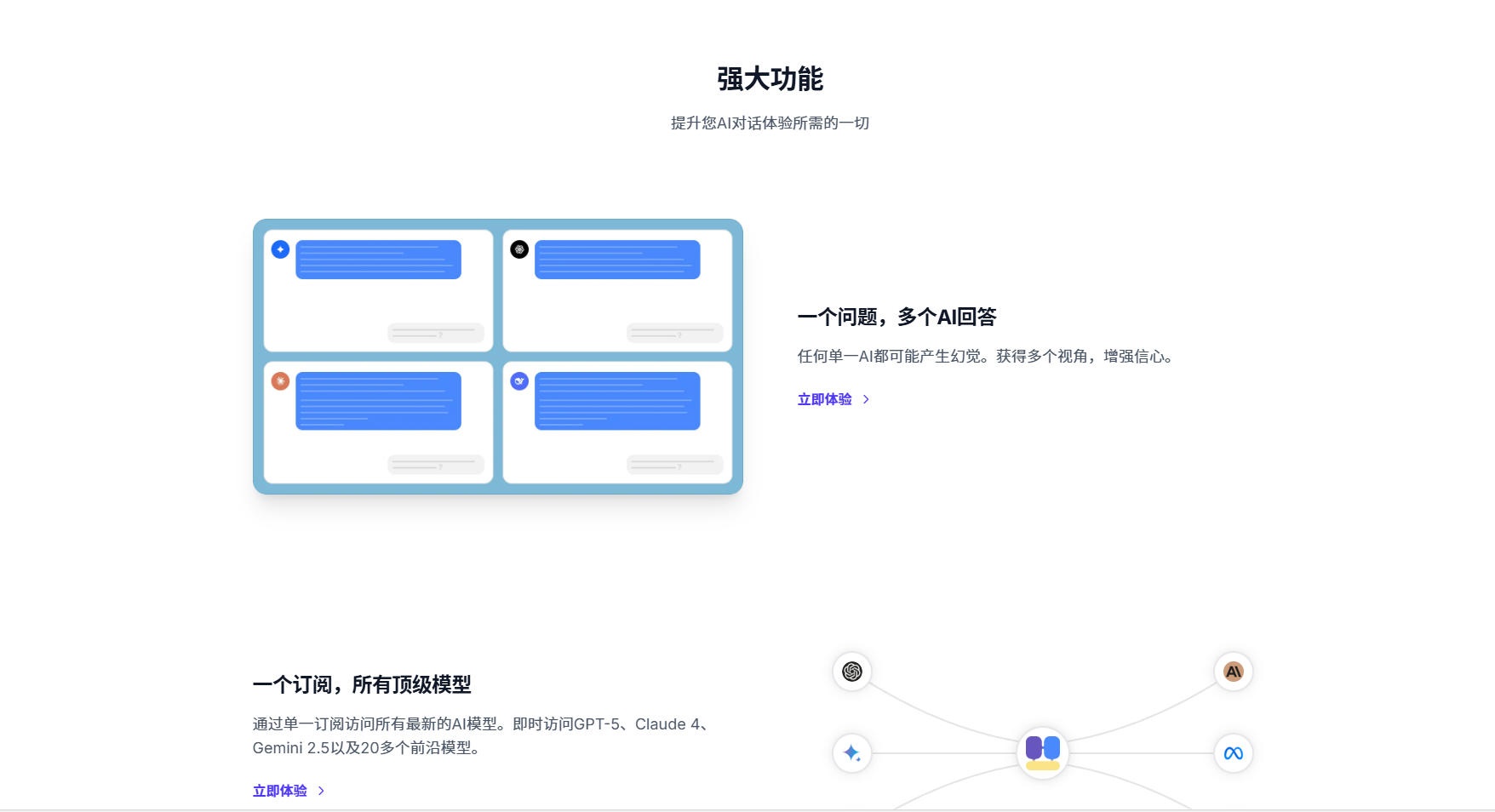Click the blue reply bubble beside Claude avatar
The image size is (1495, 812).
click(x=378, y=401)
